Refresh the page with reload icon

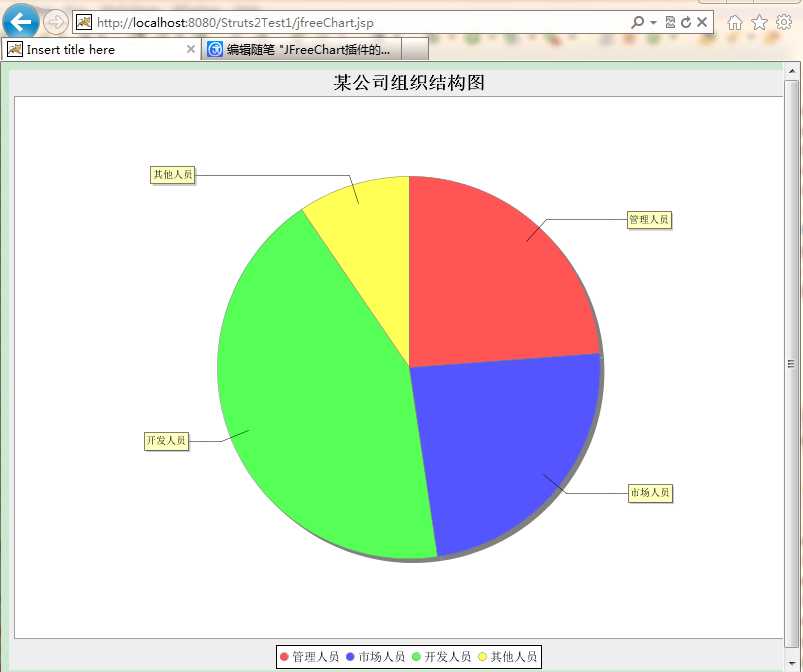[x=686, y=22]
